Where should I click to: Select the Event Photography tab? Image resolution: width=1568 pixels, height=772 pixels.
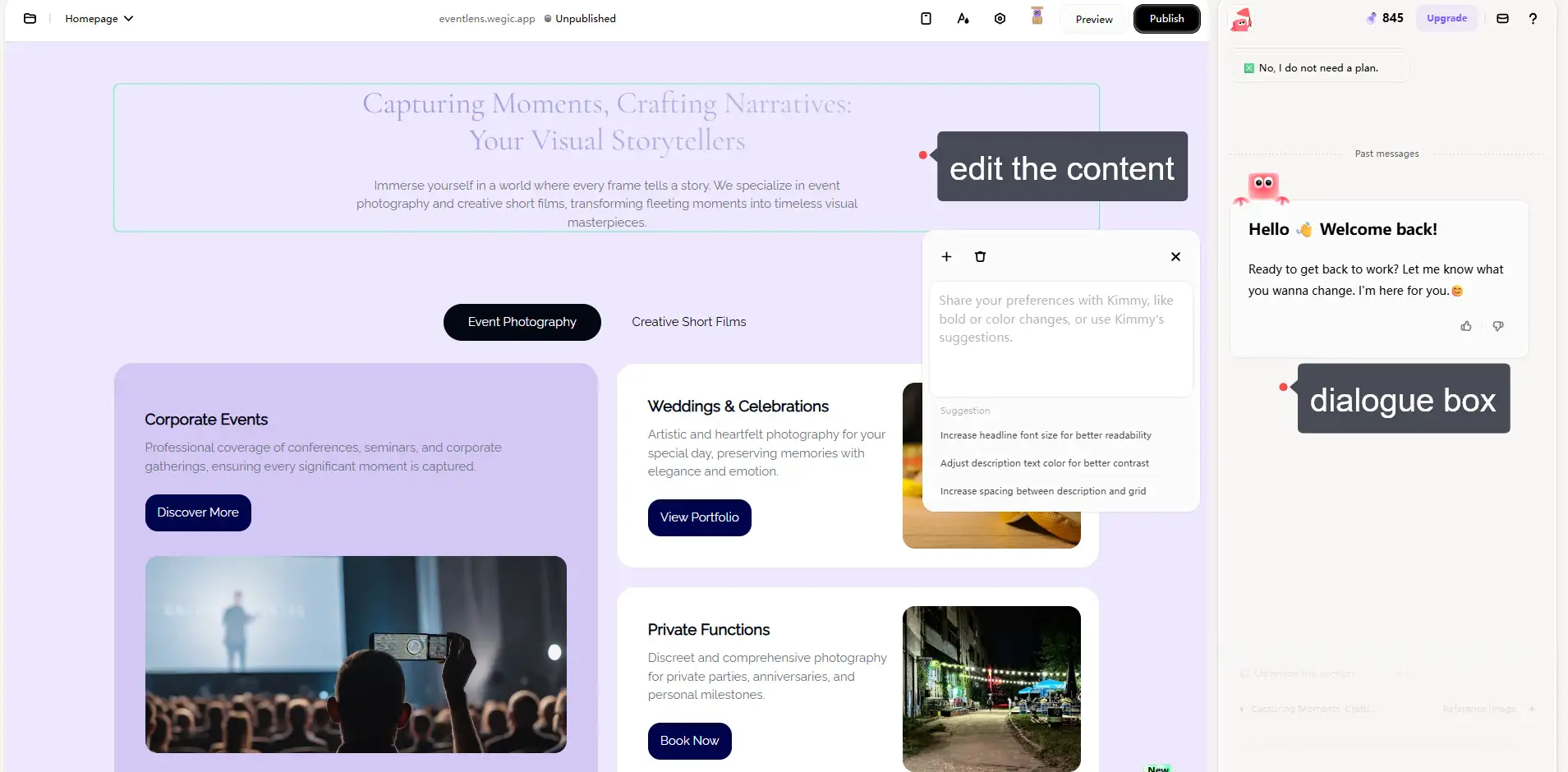tap(522, 322)
